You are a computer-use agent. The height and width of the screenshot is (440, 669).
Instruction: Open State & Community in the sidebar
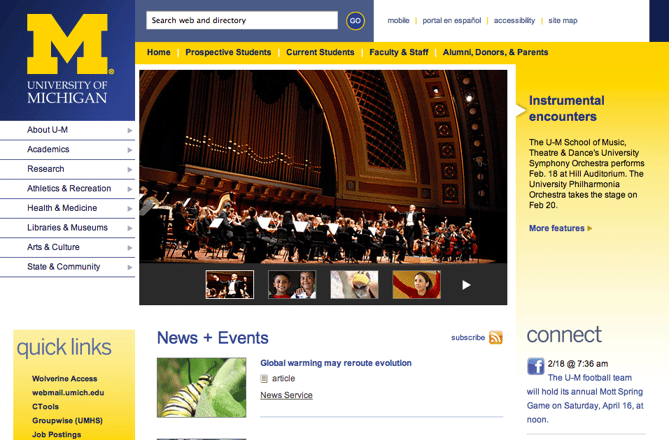(64, 267)
